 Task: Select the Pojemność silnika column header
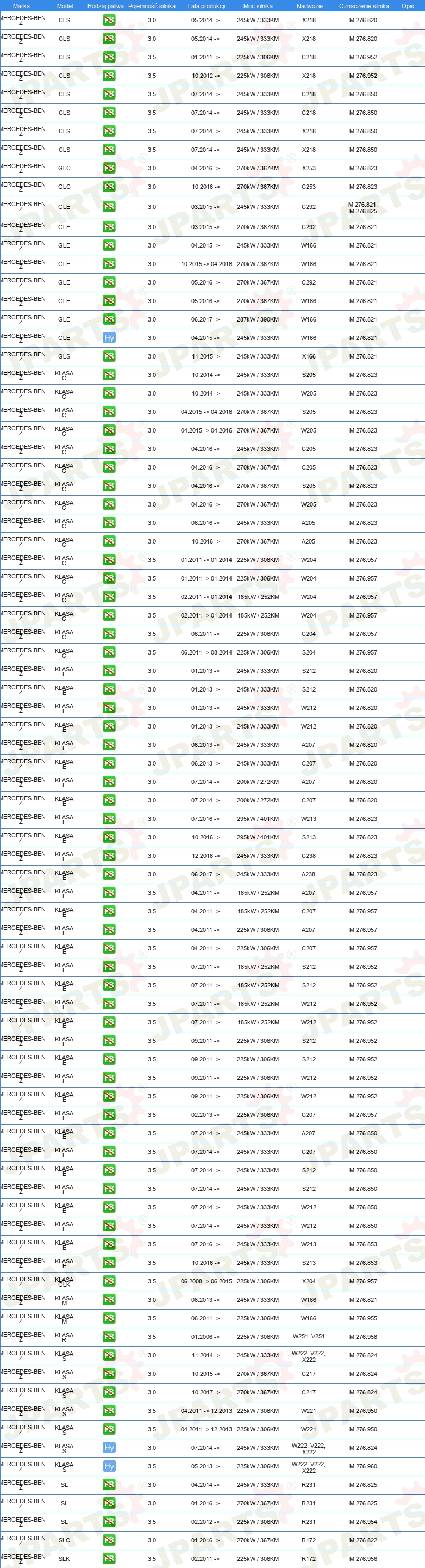pos(152,6)
